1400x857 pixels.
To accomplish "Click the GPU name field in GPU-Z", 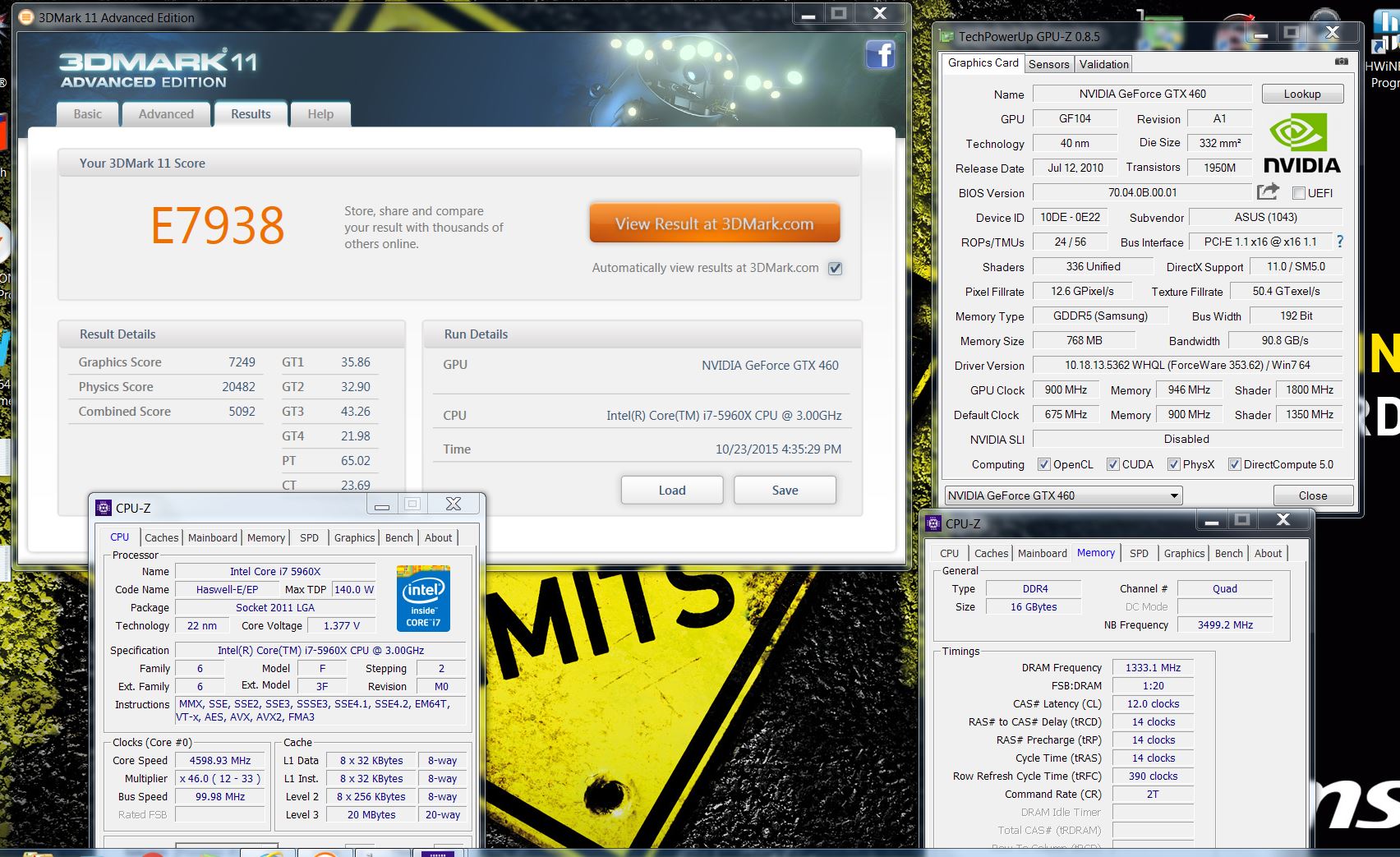I will point(1142,94).
